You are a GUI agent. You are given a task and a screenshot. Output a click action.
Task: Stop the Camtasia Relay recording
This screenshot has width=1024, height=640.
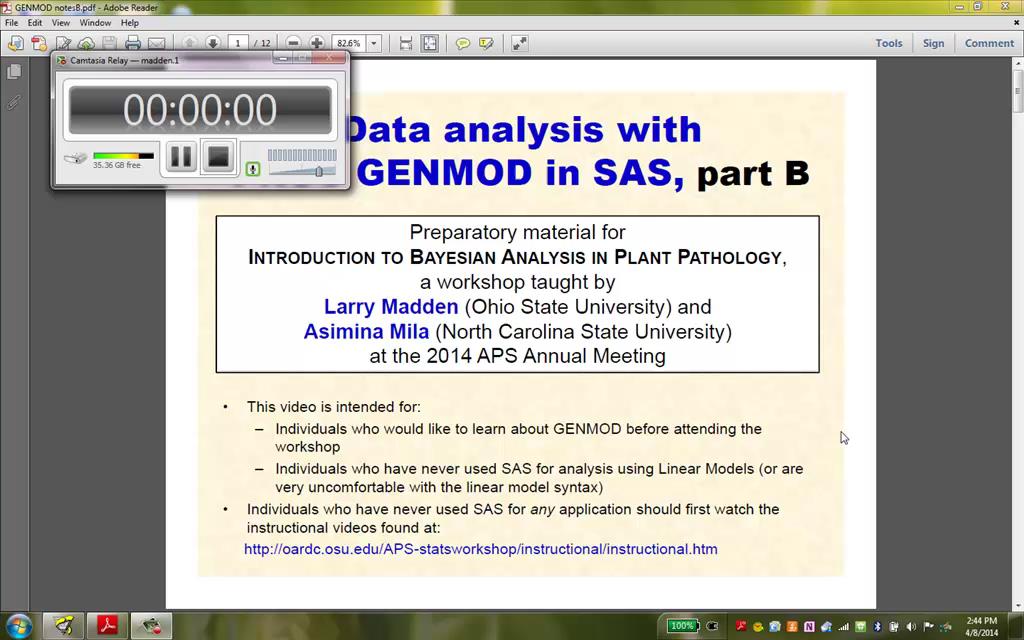coord(218,157)
